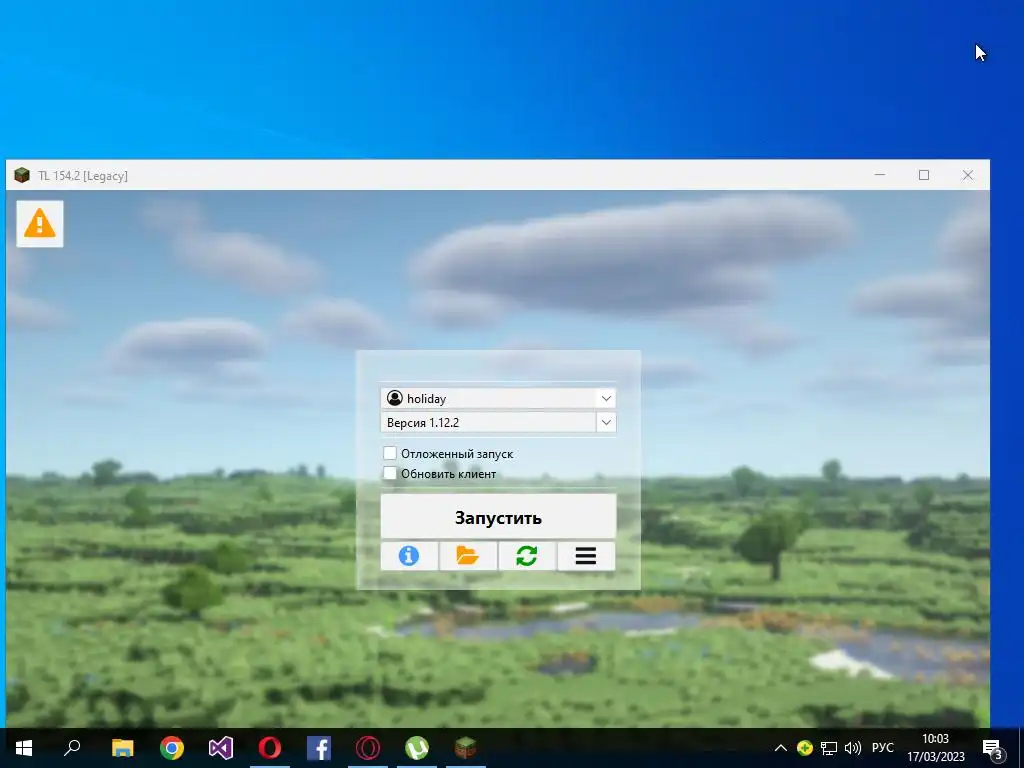Open the volume speaker tray icon
The height and width of the screenshot is (768, 1024).
click(x=852, y=748)
